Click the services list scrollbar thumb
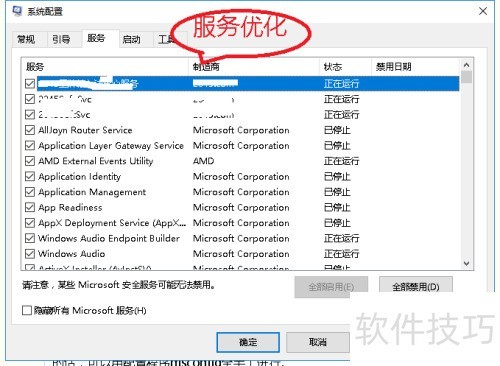This screenshot has height=366, width=500. point(466,77)
